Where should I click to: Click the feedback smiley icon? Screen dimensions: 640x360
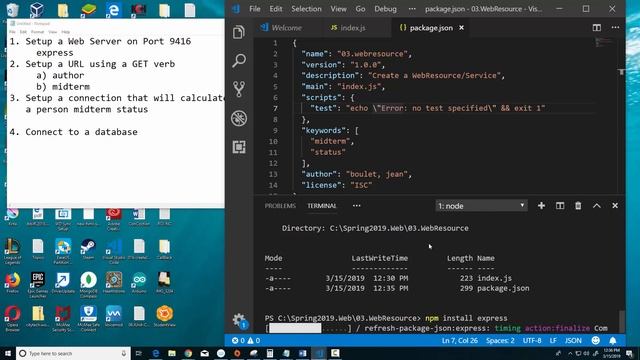pos(596,340)
